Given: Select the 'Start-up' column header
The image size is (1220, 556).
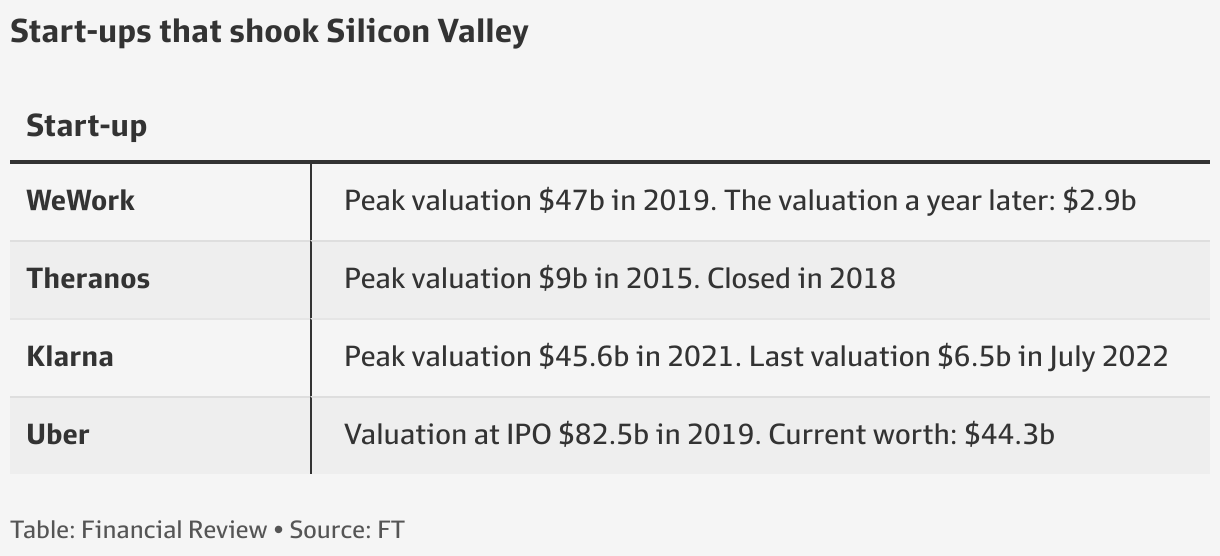Looking at the screenshot, I should [x=86, y=126].
